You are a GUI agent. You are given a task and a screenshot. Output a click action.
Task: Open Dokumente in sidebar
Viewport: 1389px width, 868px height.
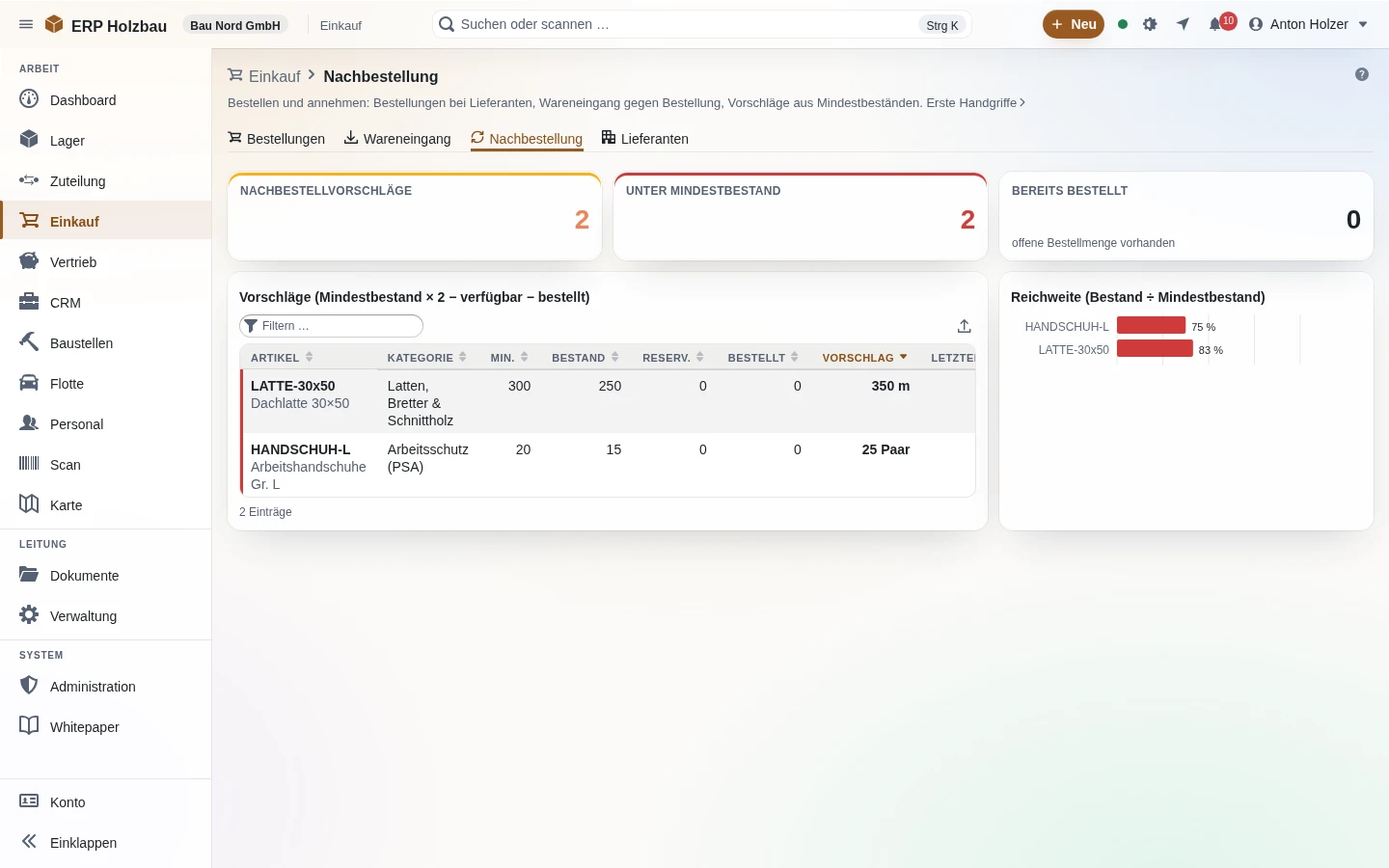click(106, 575)
